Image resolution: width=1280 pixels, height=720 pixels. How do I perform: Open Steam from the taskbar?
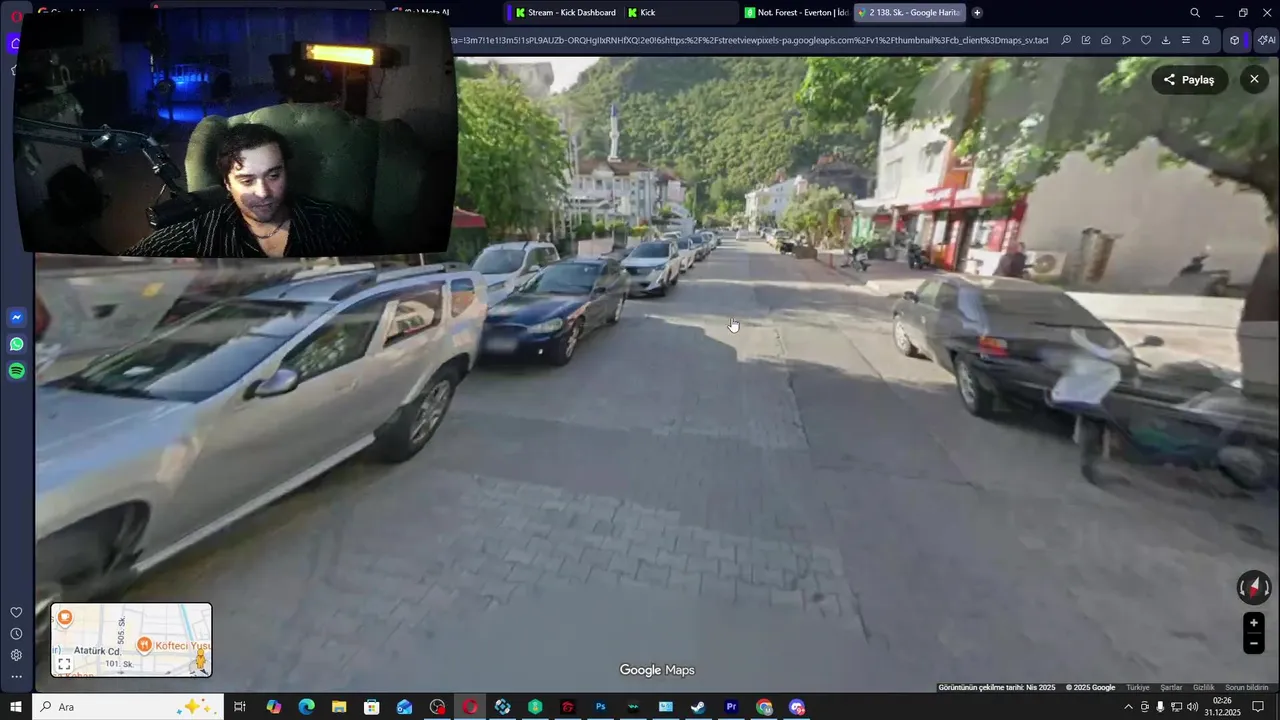[x=698, y=707]
